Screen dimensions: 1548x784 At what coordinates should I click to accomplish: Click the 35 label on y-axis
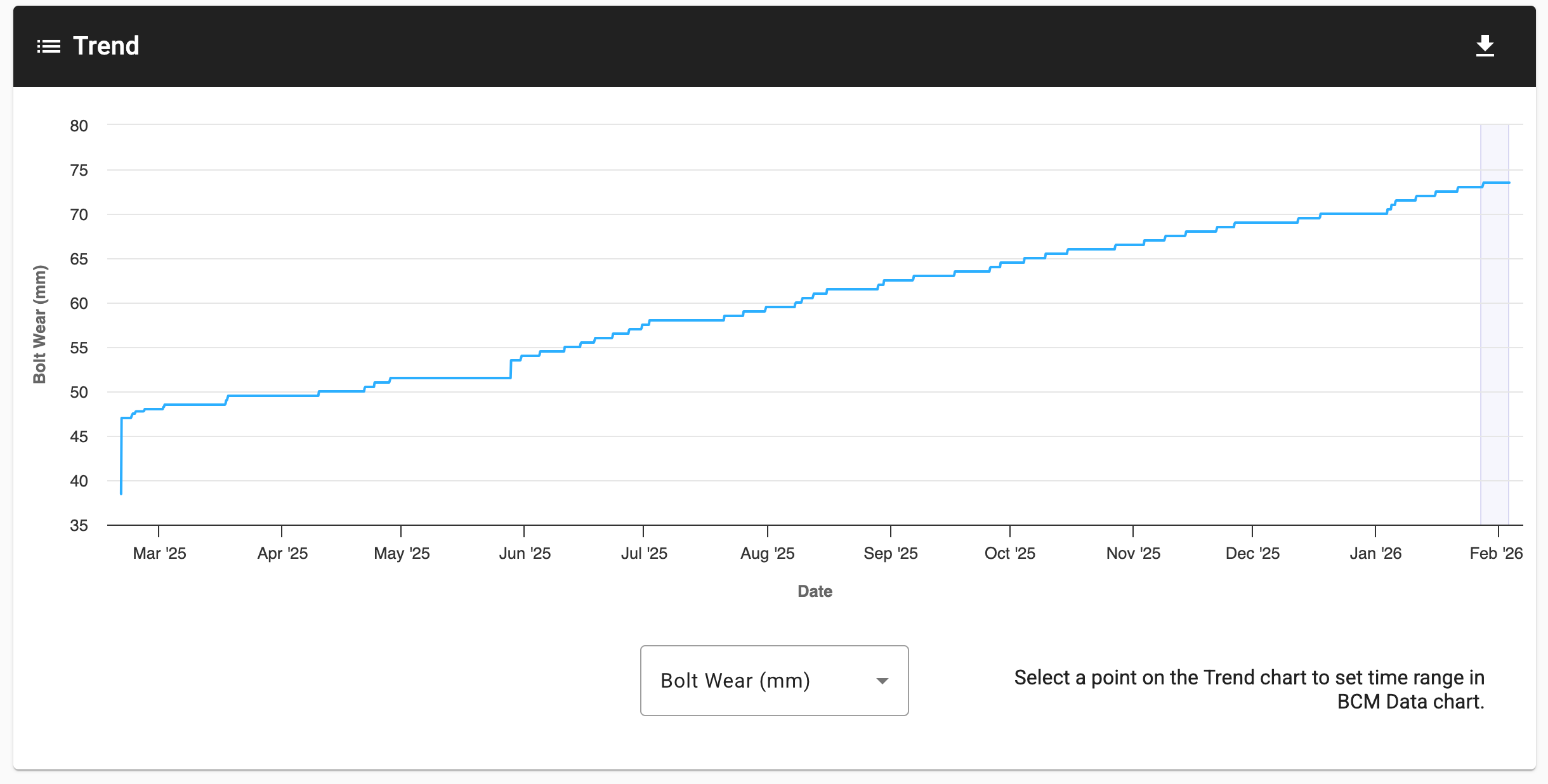(x=79, y=525)
